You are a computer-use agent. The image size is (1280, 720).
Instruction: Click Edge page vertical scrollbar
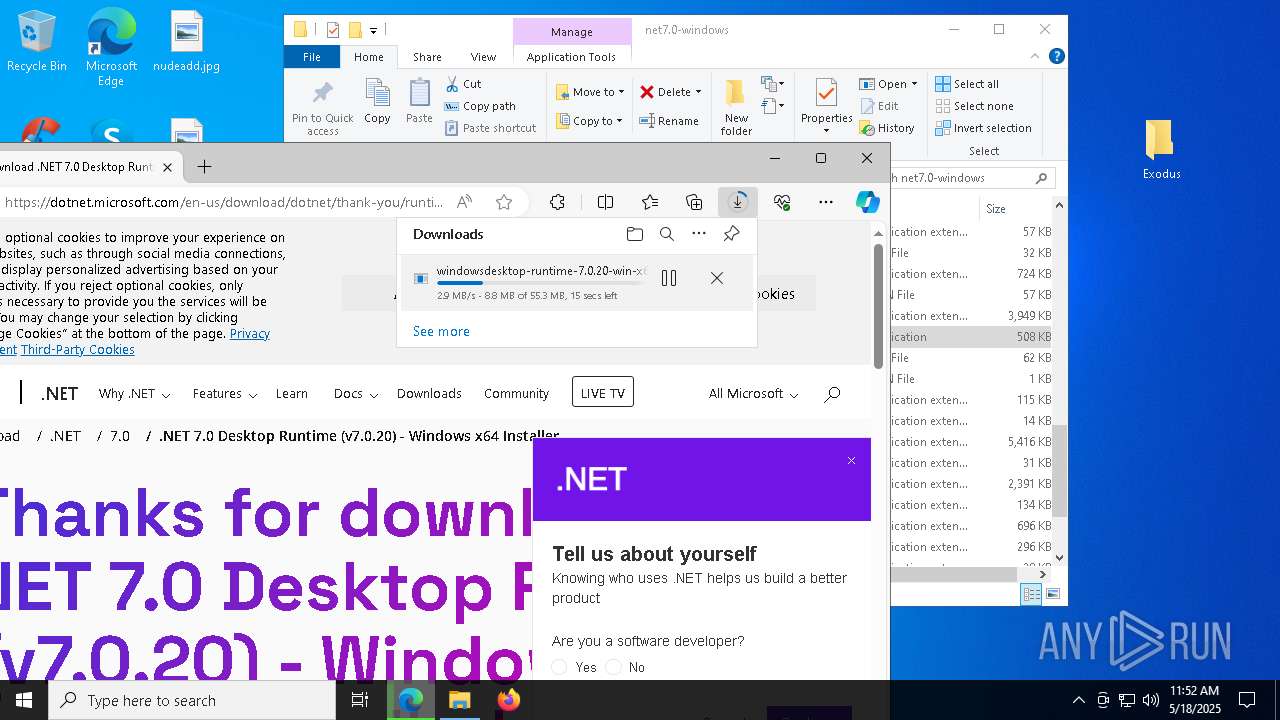879,305
